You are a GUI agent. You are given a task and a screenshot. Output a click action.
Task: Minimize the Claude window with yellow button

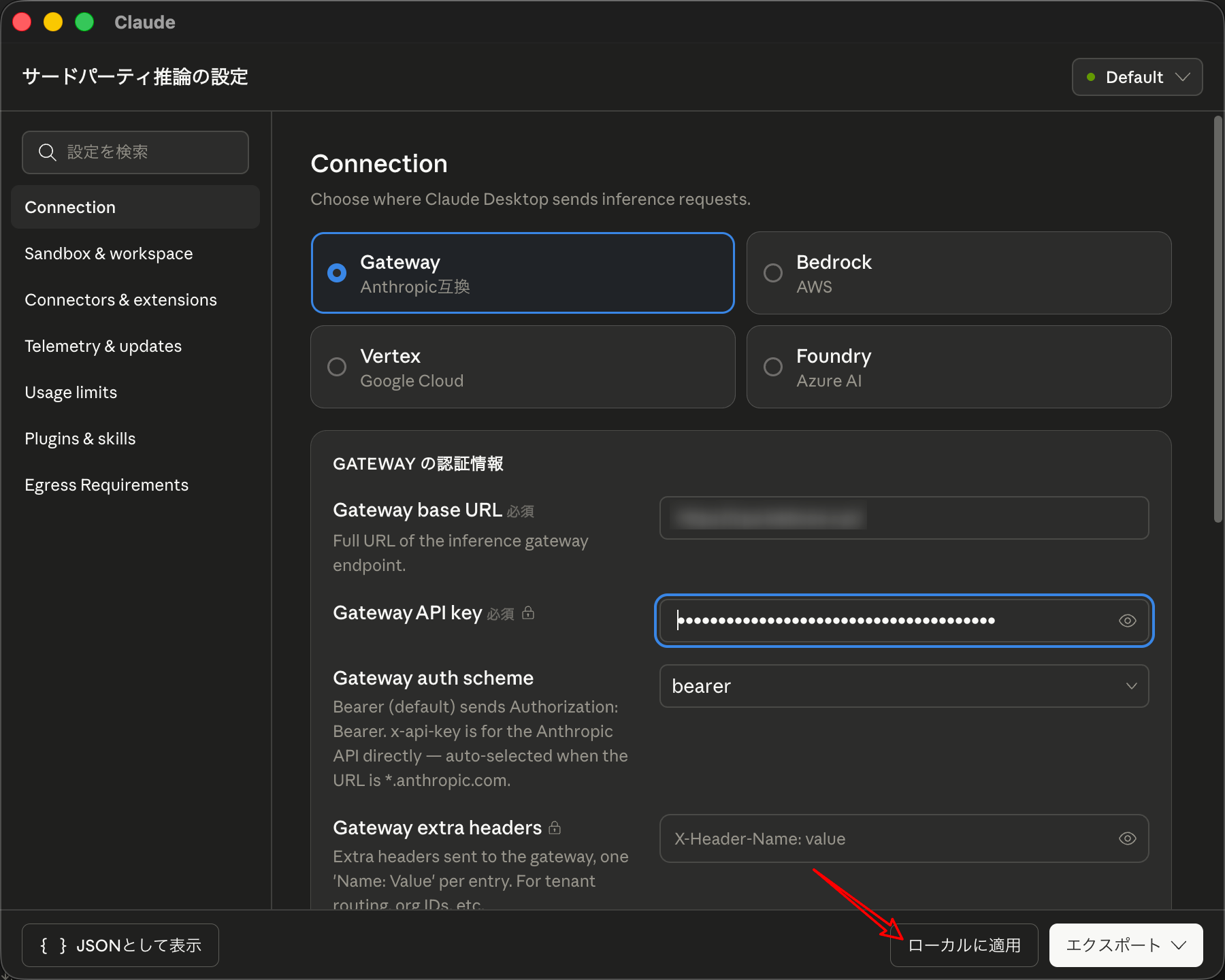pos(53,22)
